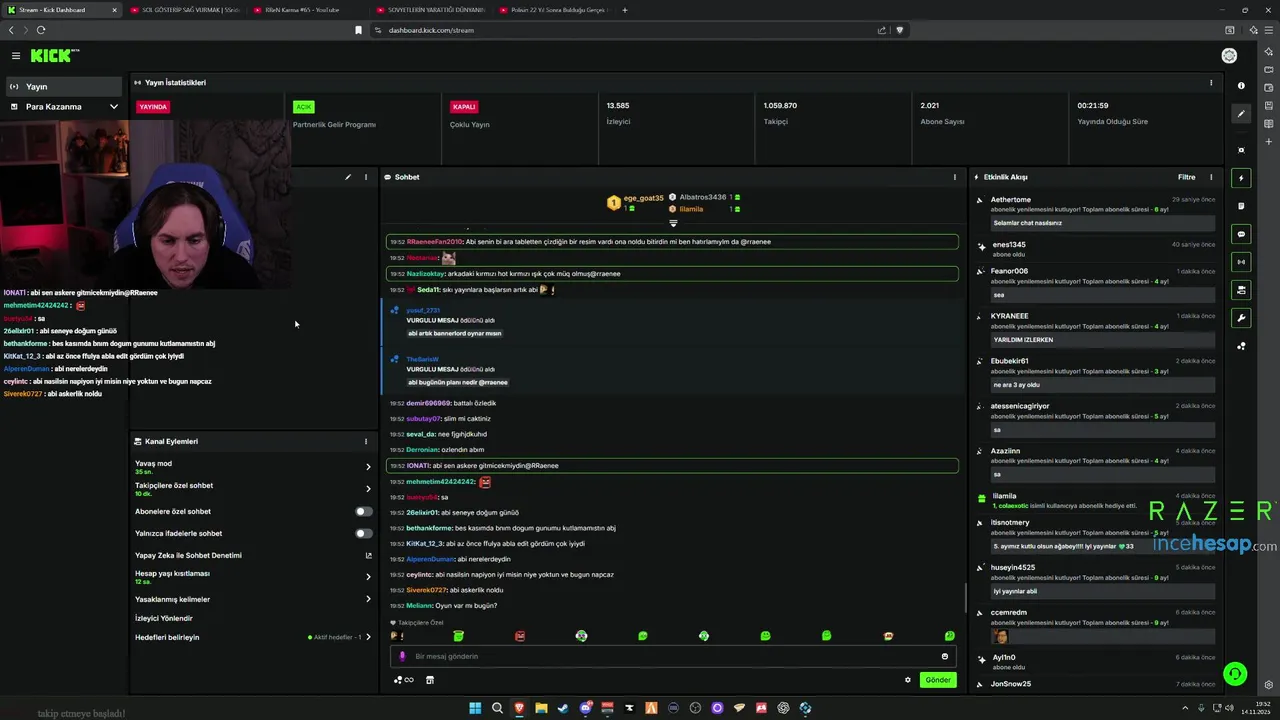Image resolution: width=1280 pixels, height=720 pixels.
Task: Click username Aethertome in activity feed
Action: click(1011, 200)
